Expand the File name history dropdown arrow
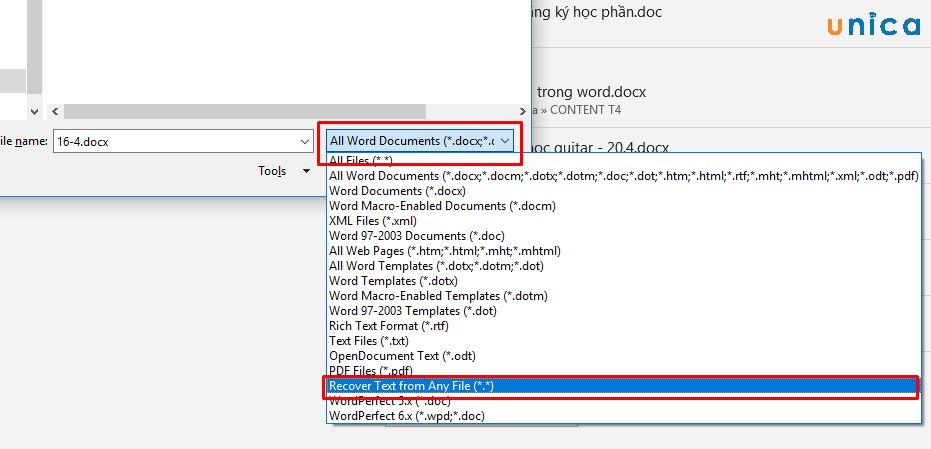Screen dimensions: 931x449 point(305,142)
